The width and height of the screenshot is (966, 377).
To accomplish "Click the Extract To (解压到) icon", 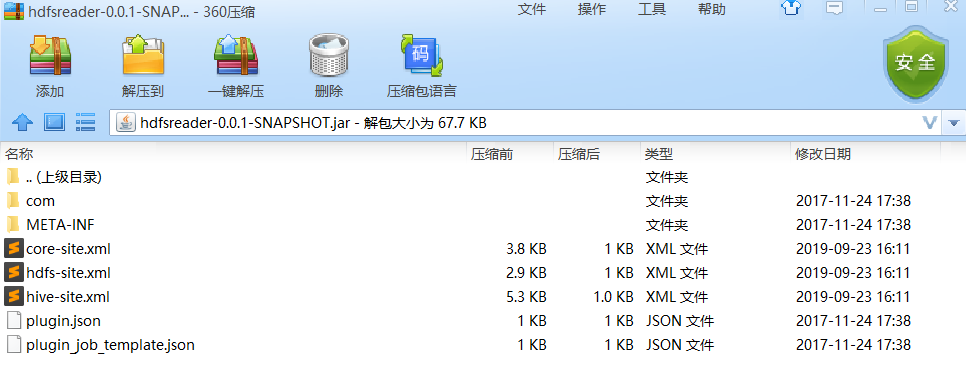I will 143,56.
